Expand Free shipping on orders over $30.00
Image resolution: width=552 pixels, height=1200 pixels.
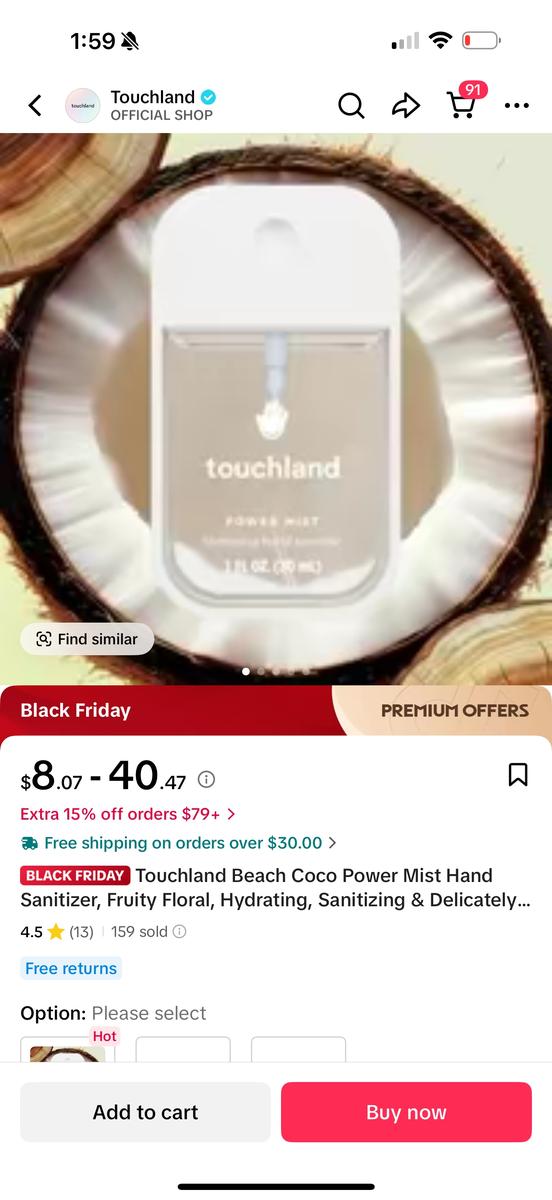pyautogui.click(x=178, y=843)
